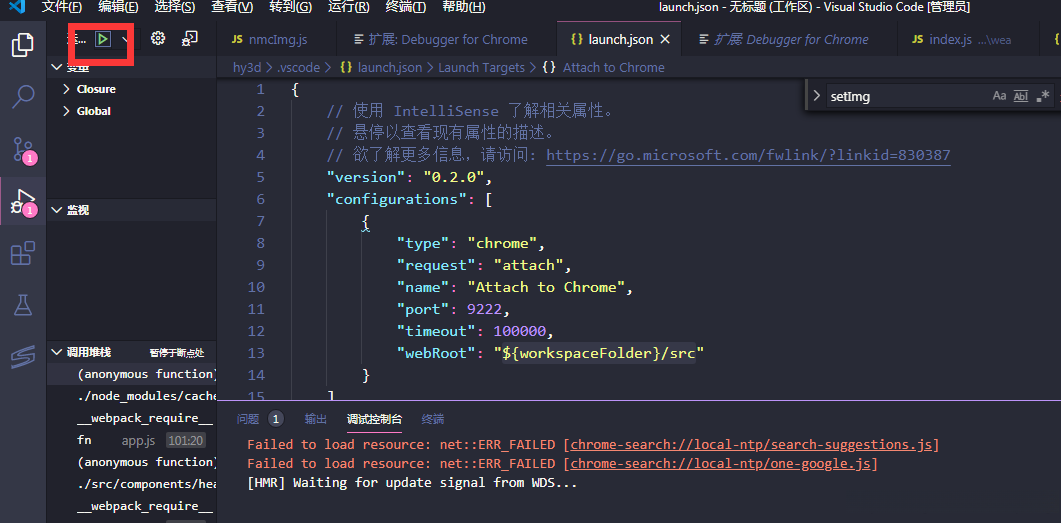Switch to the 输出 panel tab
Screen dimensions: 1061x523
click(x=316, y=419)
